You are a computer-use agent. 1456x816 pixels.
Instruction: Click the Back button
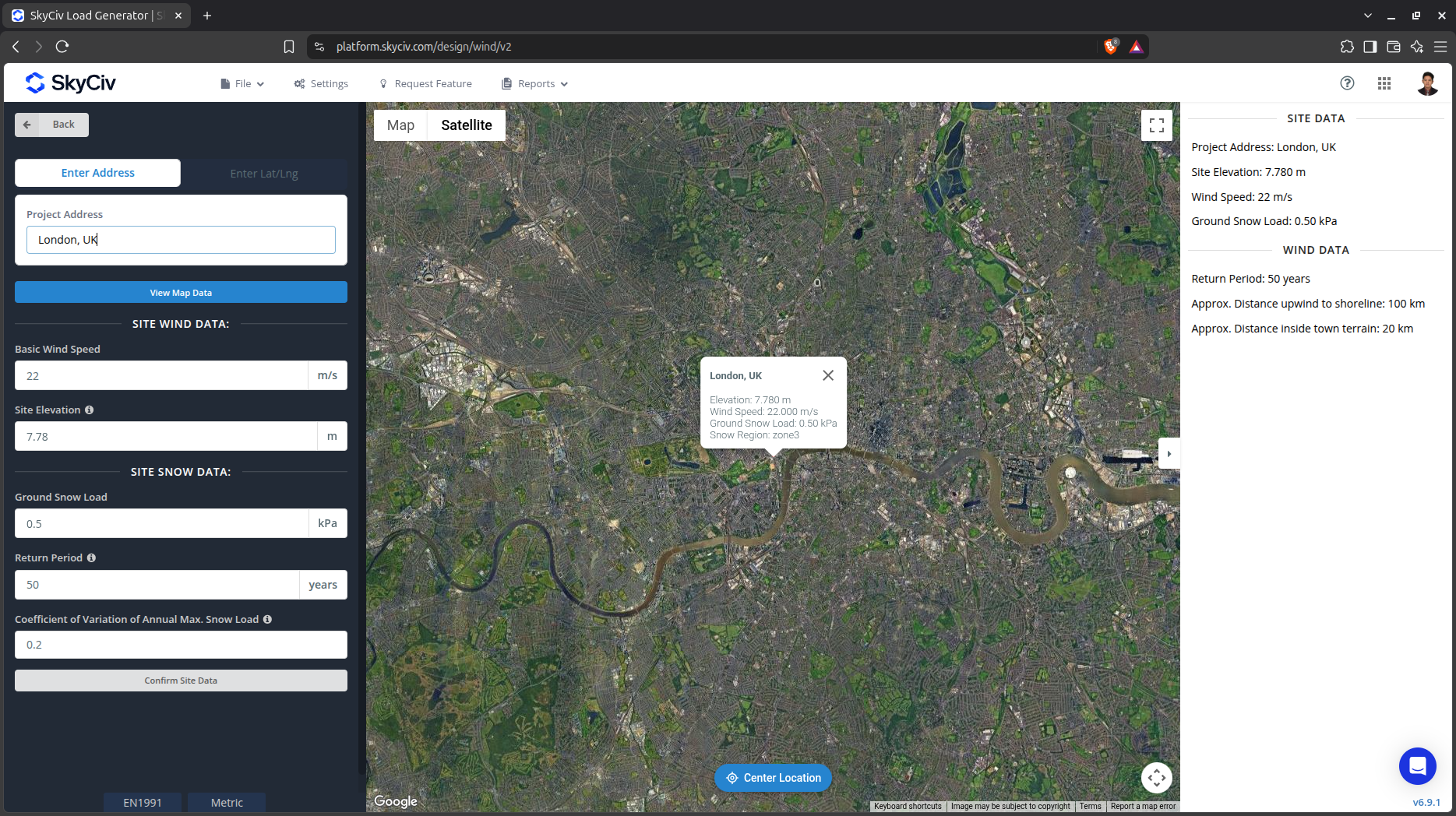pyautogui.click(x=51, y=125)
